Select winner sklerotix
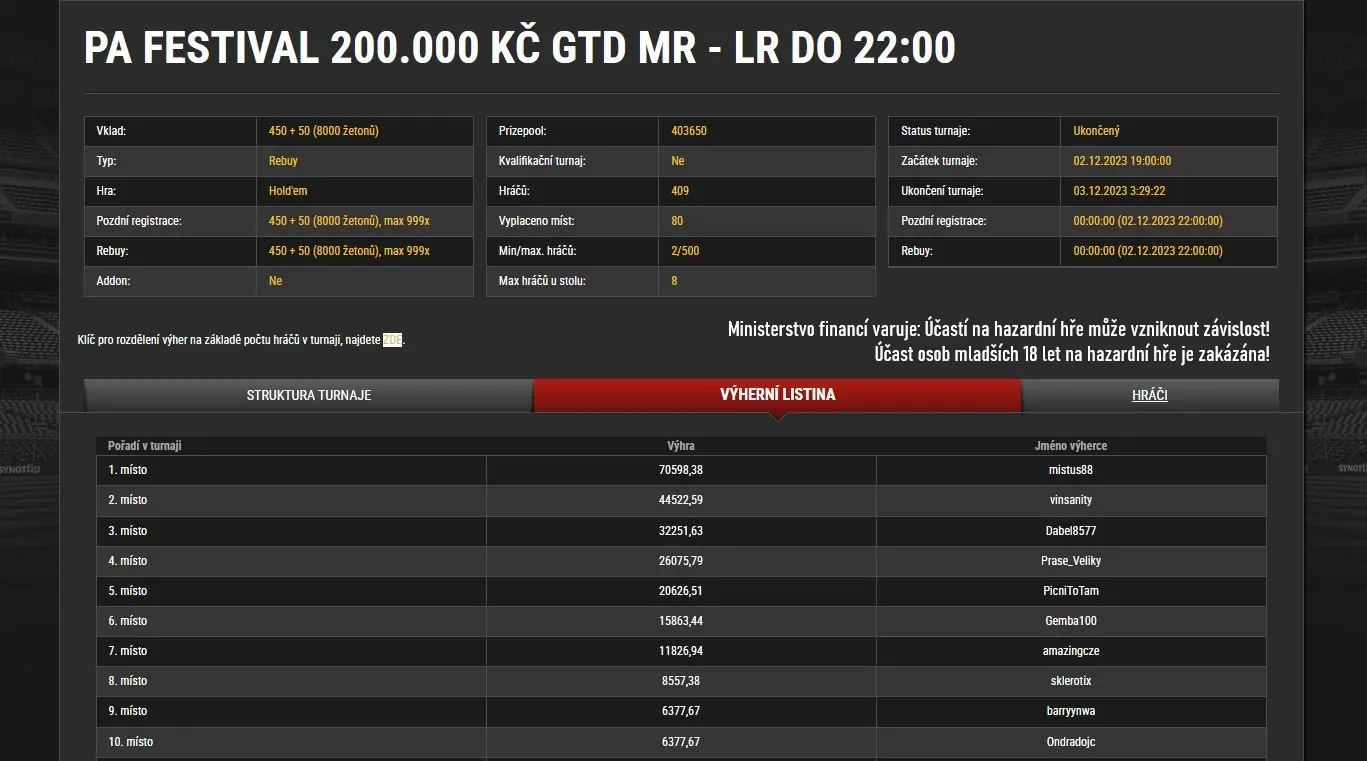The width and height of the screenshot is (1367, 761). 1070,681
